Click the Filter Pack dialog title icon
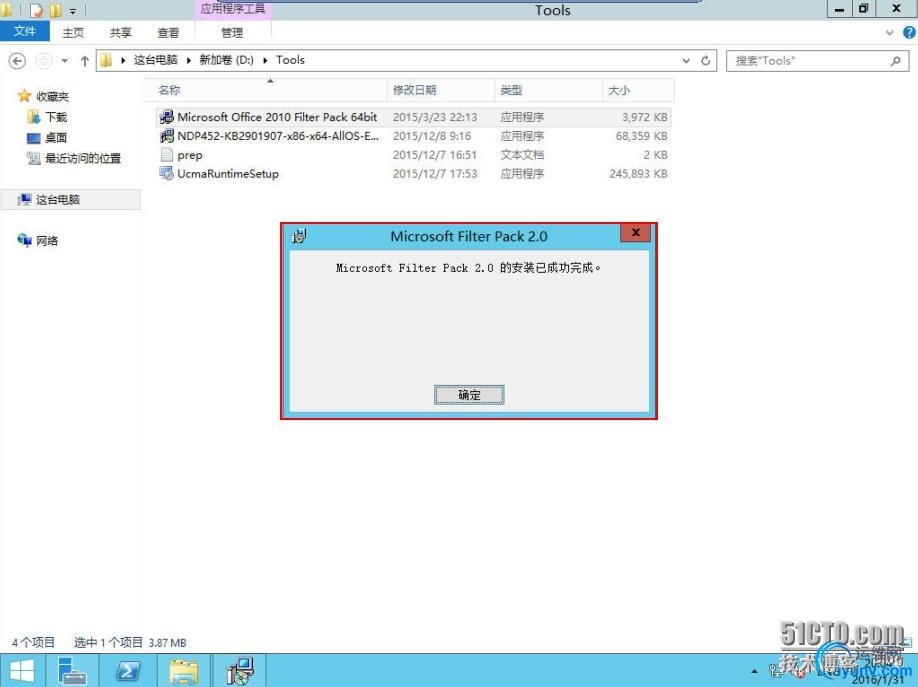 pos(299,236)
